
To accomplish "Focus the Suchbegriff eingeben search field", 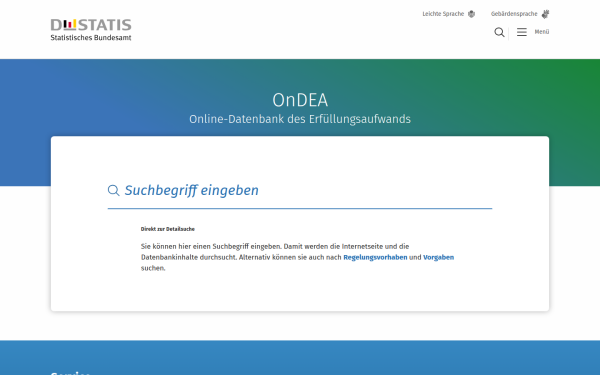I will pos(300,190).
